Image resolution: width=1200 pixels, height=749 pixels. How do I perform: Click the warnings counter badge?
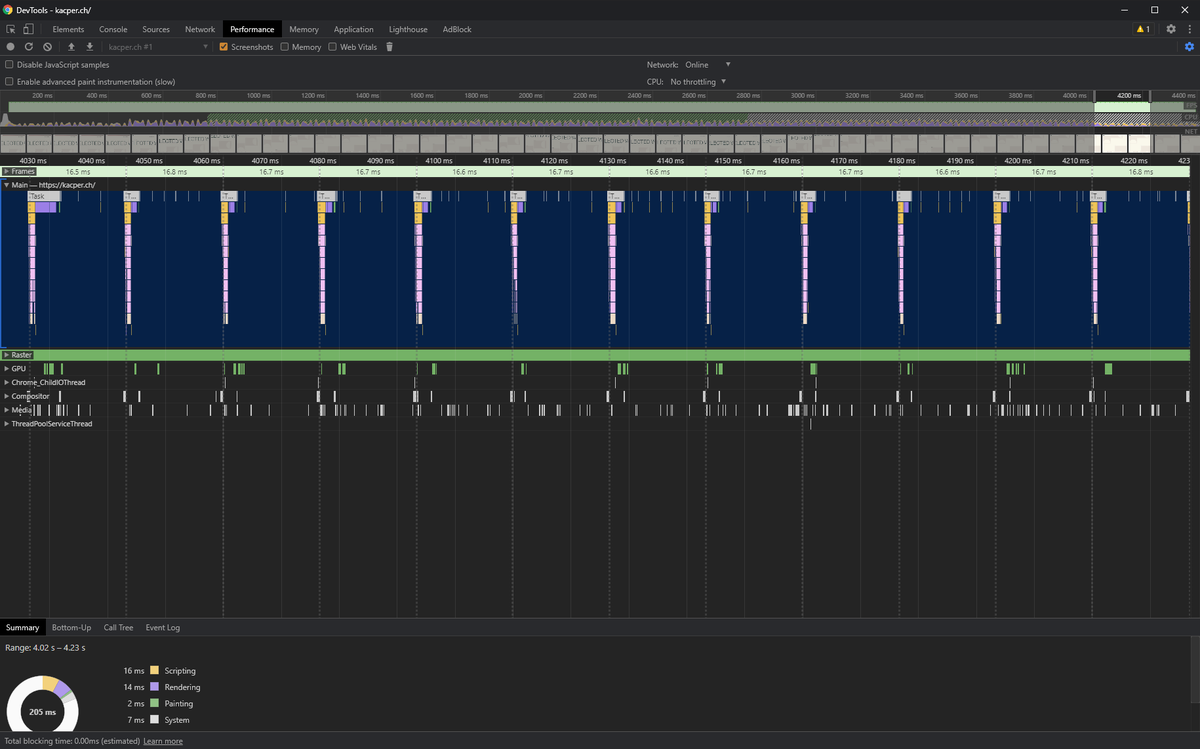(x=1143, y=29)
